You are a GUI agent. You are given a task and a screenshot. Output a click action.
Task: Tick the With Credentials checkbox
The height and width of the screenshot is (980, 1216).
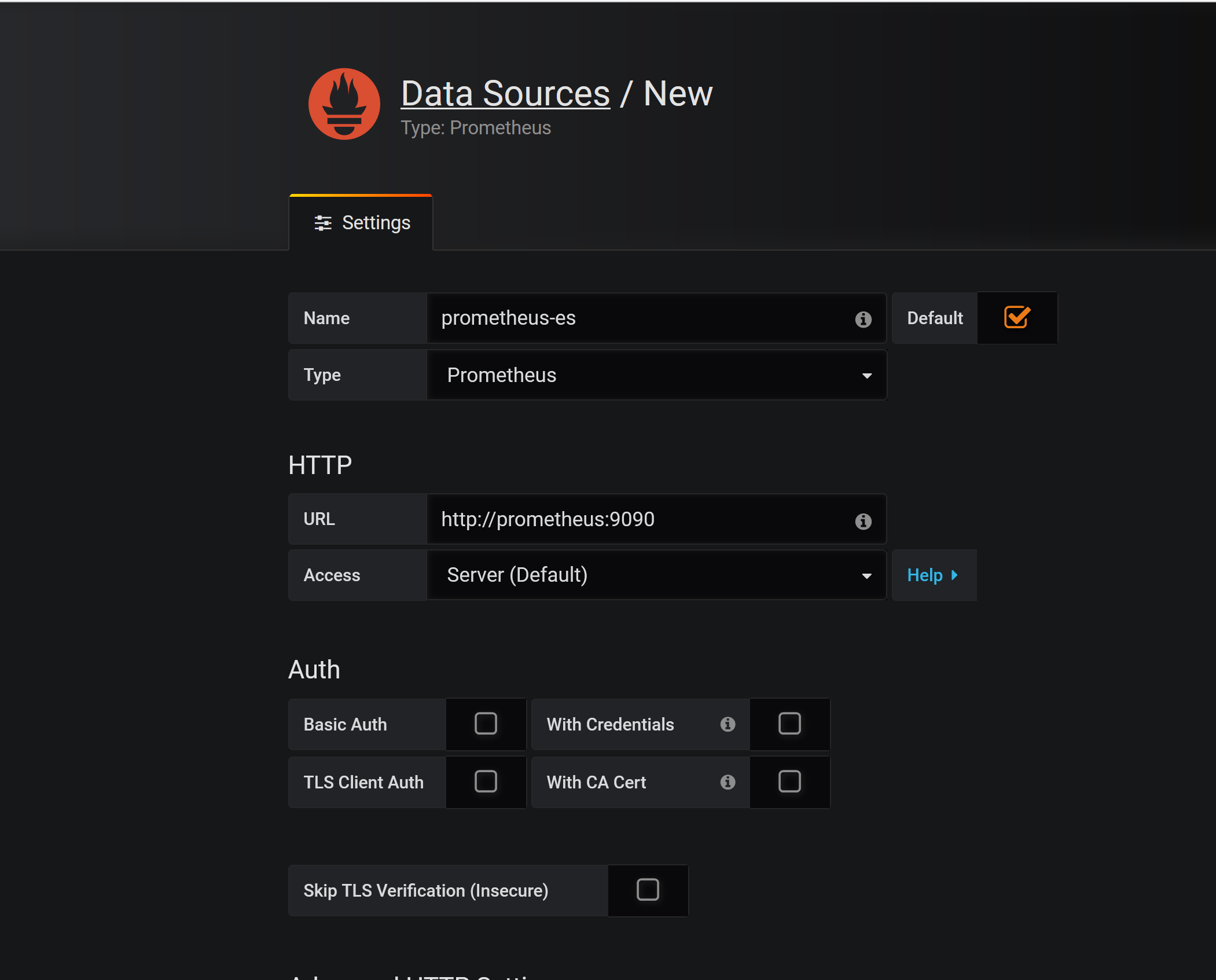click(789, 724)
